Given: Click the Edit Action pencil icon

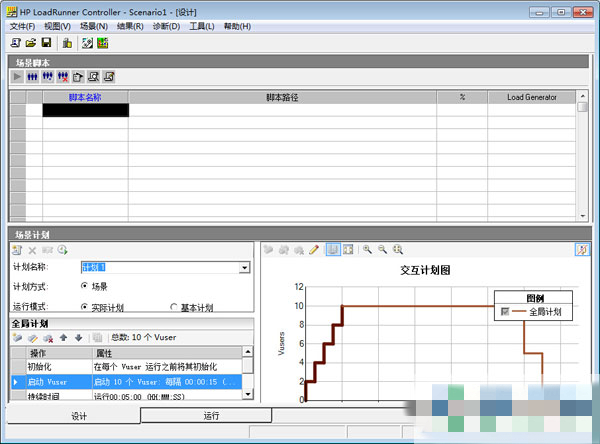Looking at the screenshot, I should [x=33, y=338].
